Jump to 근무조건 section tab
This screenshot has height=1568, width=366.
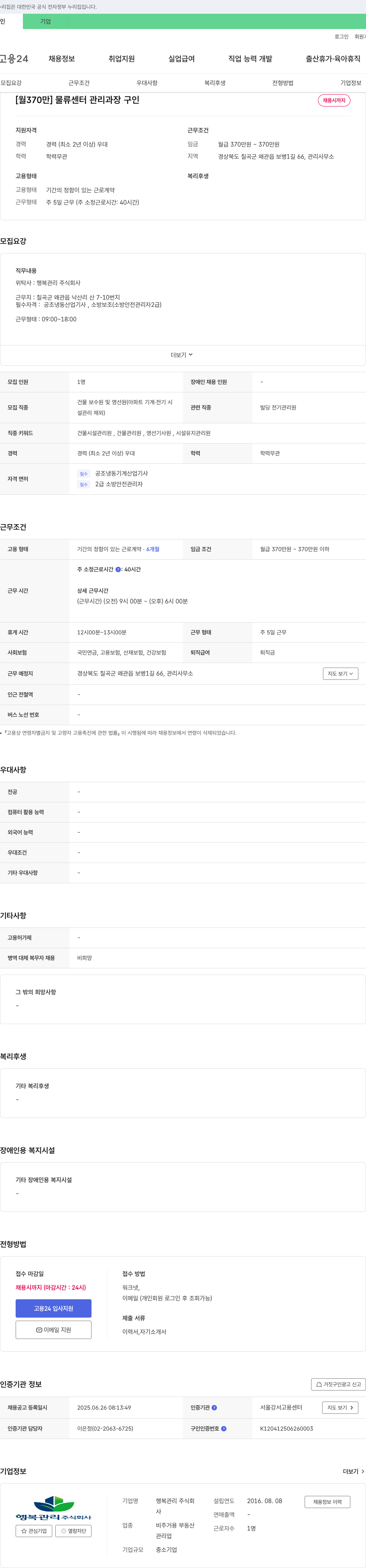point(79,83)
